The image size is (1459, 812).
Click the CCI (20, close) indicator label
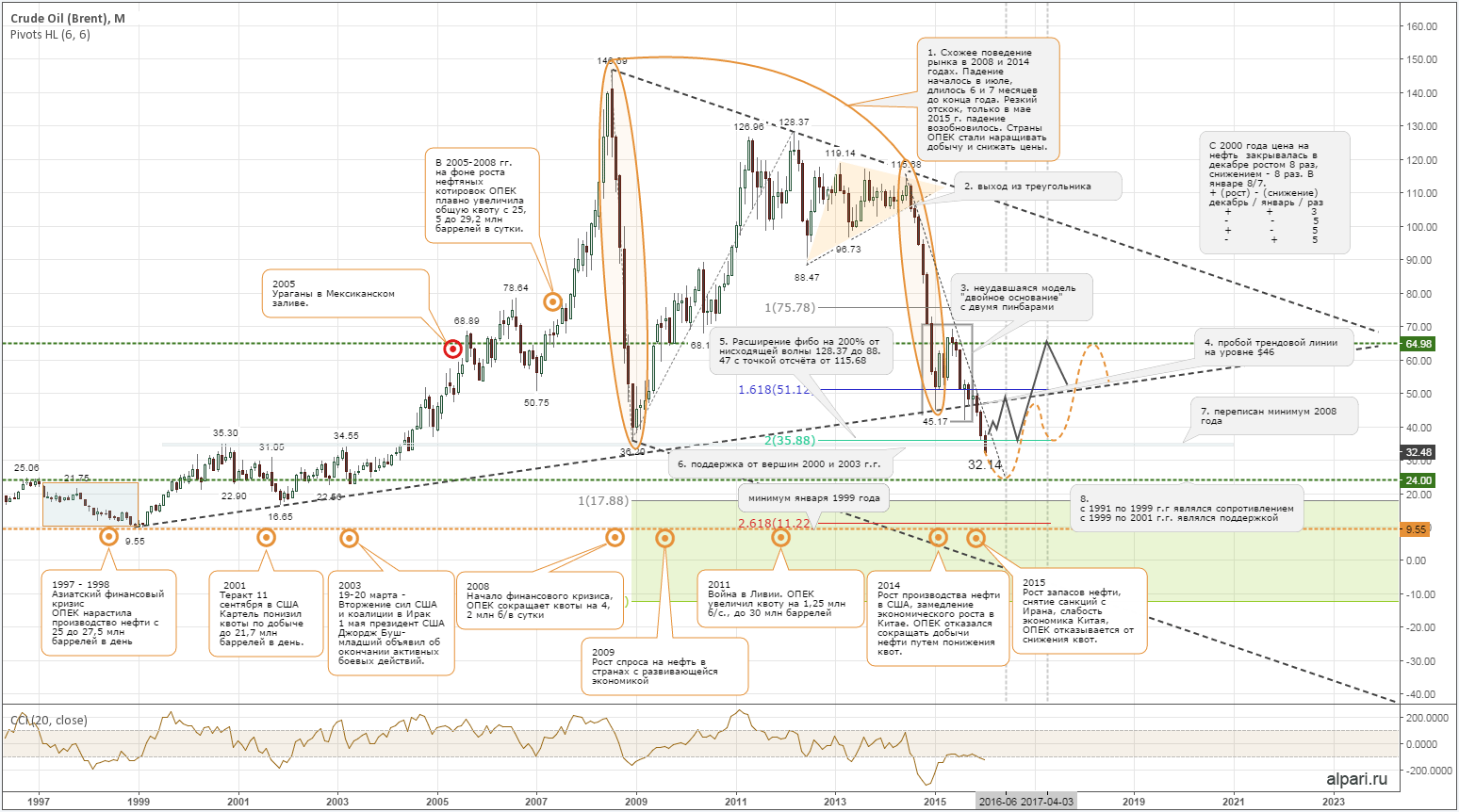(49, 721)
